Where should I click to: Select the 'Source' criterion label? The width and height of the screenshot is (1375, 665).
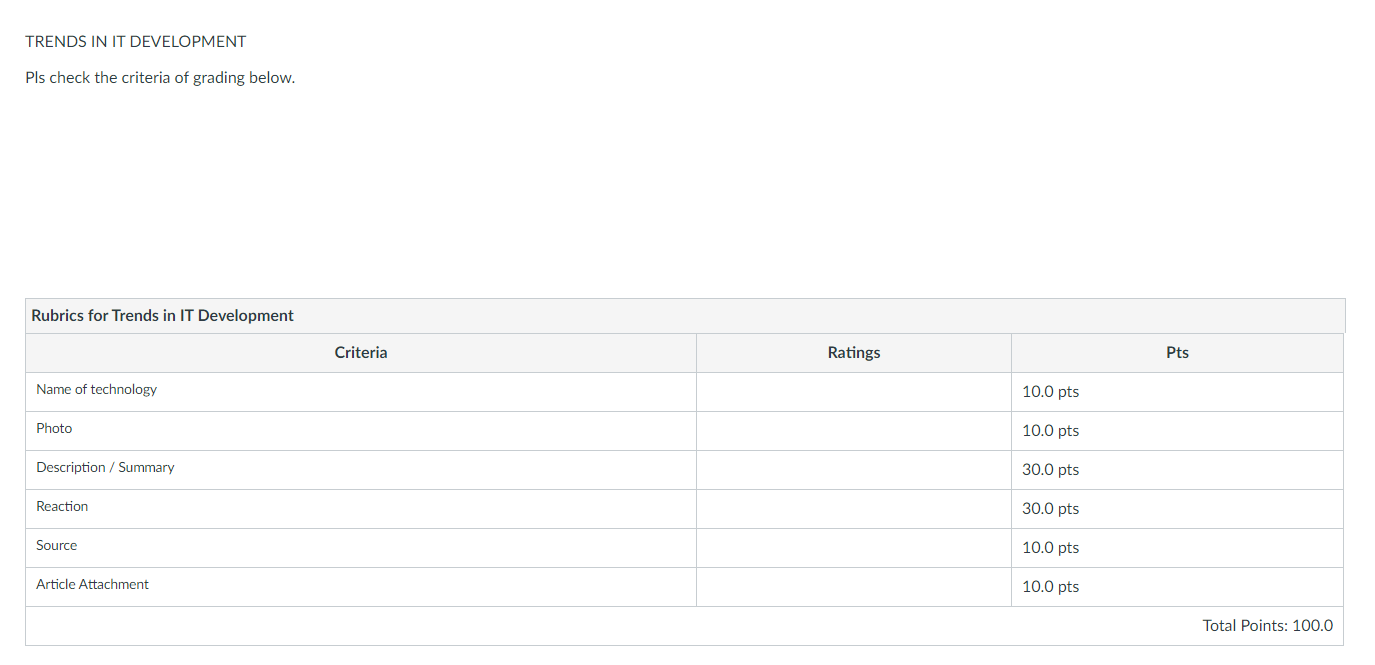(x=56, y=545)
